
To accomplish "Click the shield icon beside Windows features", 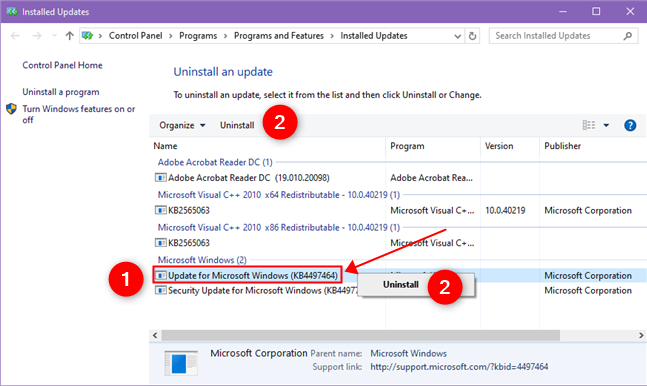I will (x=11, y=109).
